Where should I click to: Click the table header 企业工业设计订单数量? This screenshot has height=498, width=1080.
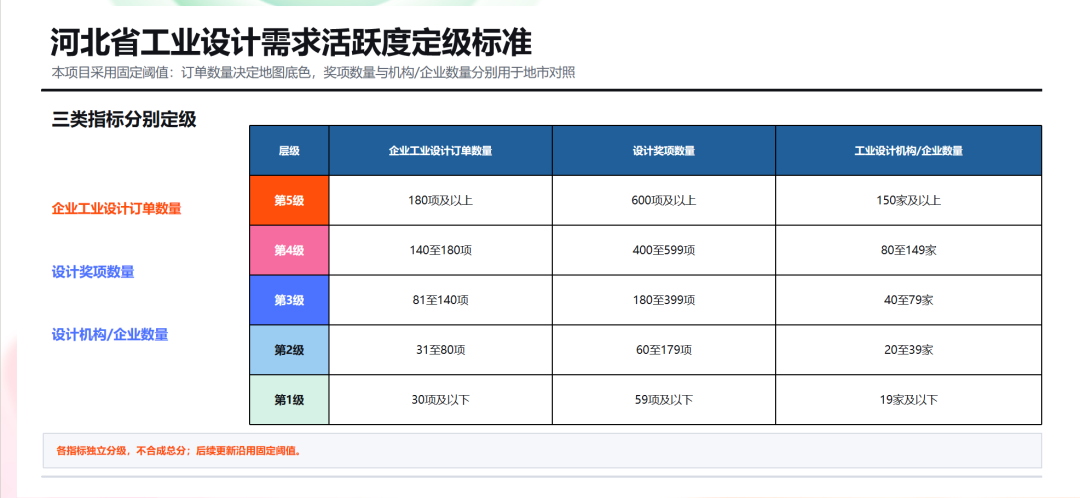click(x=441, y=151)
